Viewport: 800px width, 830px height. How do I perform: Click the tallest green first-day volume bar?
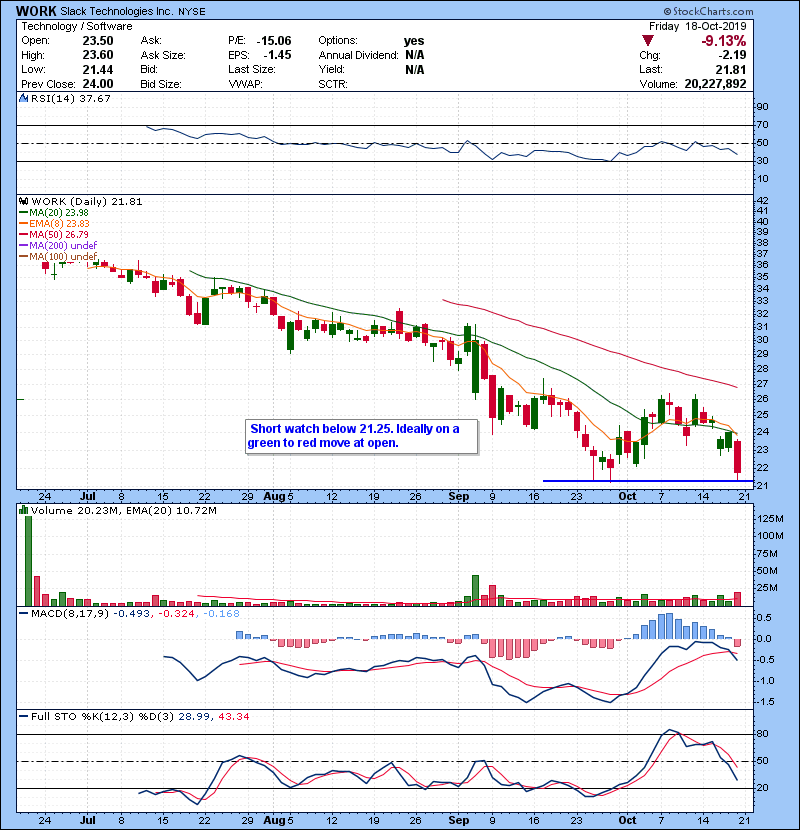tap(29, 561)
